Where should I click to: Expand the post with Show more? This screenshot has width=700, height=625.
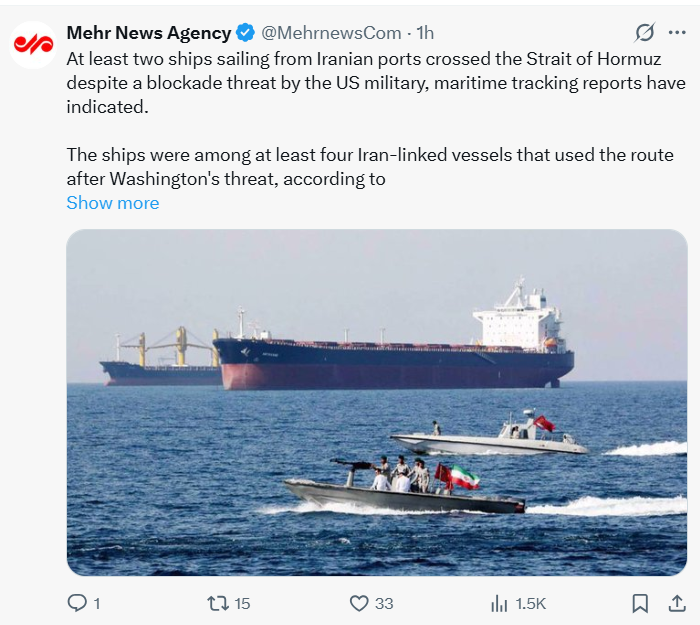pyautogui.click(x=112, y=203)
